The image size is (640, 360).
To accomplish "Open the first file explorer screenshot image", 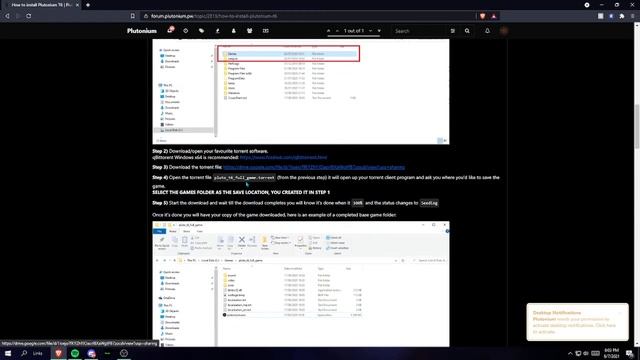I will [x=301, y=91].
